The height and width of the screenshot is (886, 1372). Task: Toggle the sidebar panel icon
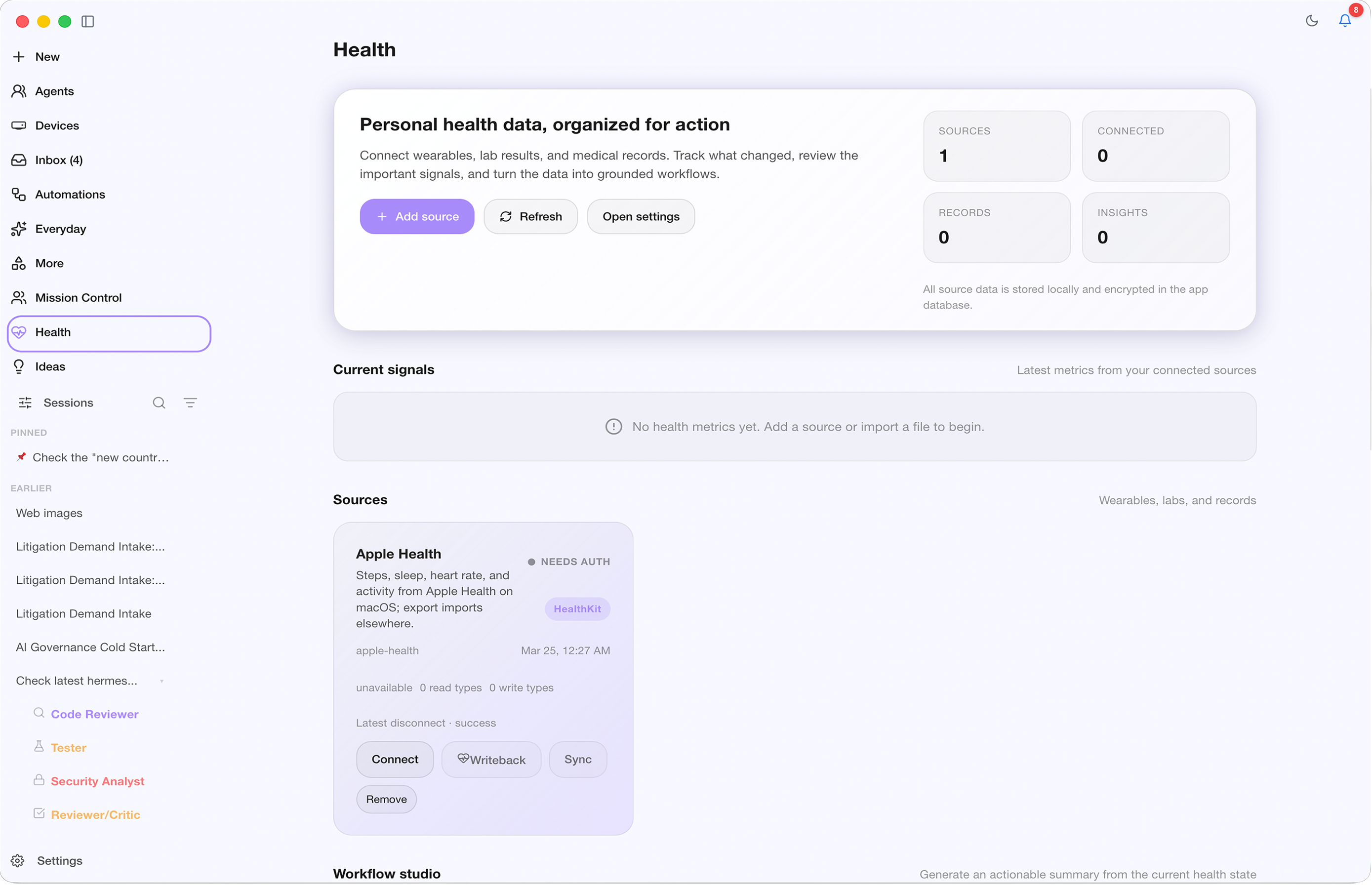pyautogui.click(x=87, y=21)
